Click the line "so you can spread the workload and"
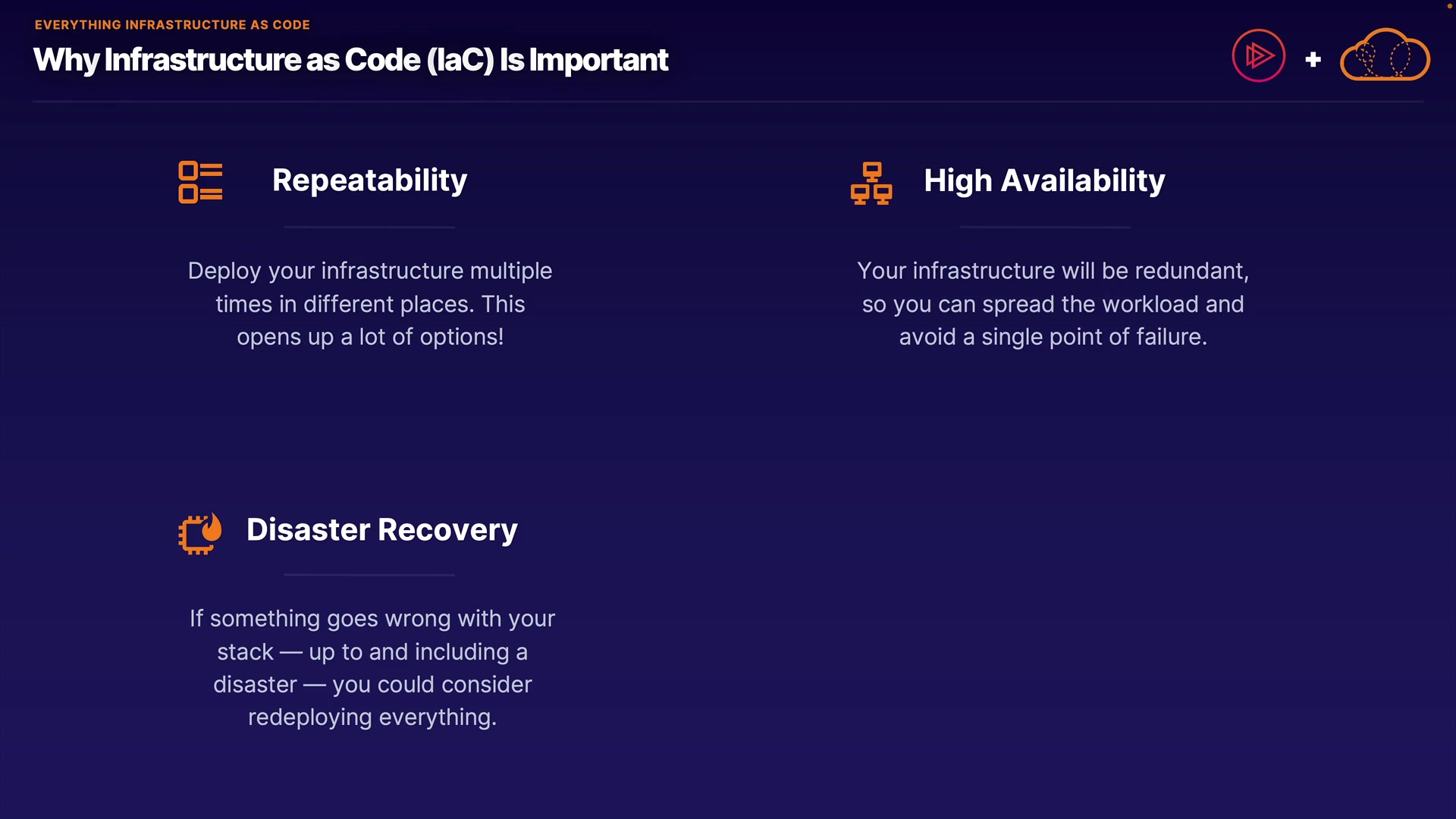1456x819 pixels. [1053, 304]
